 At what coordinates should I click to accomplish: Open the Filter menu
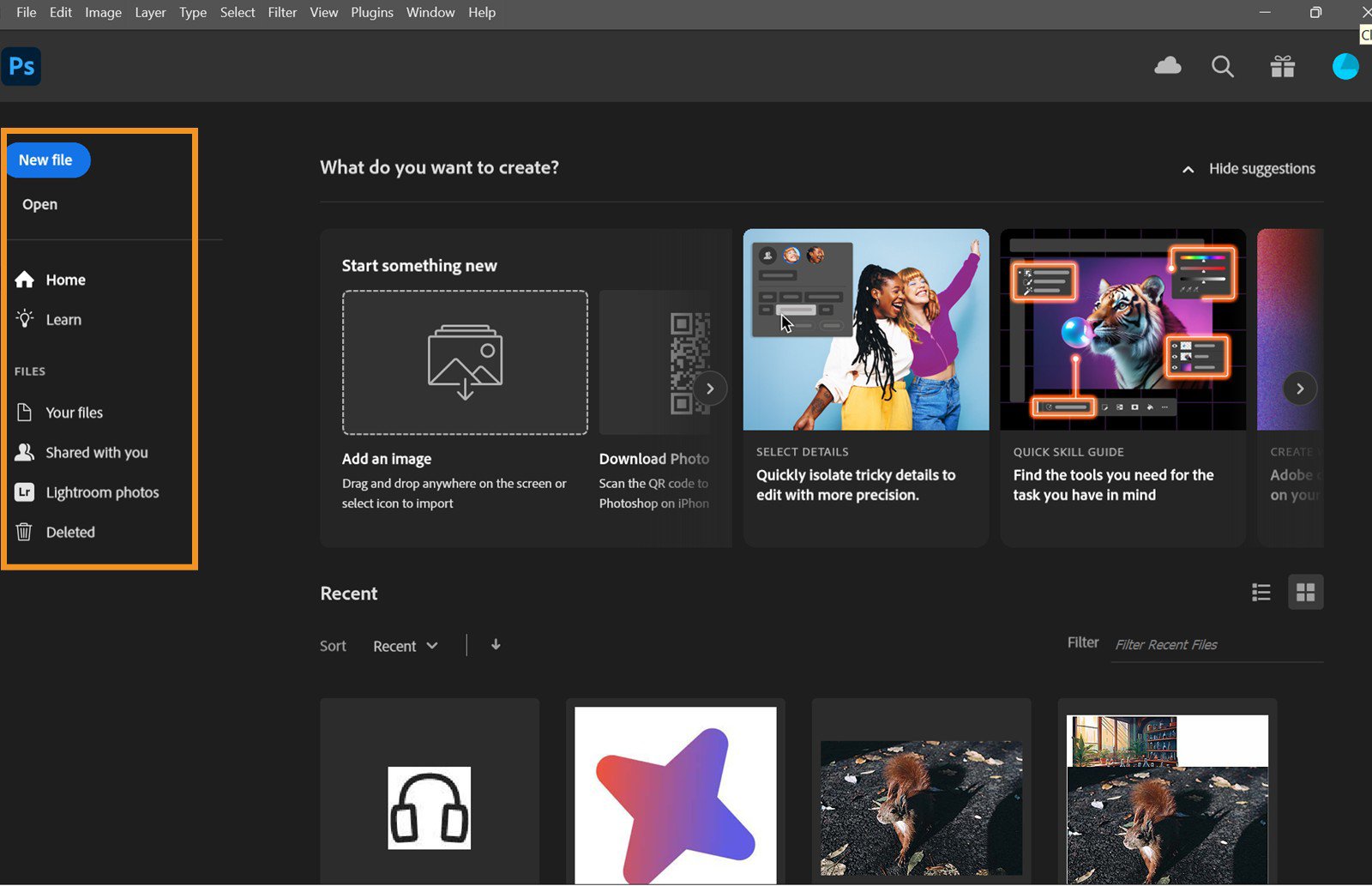click(282, 12)
